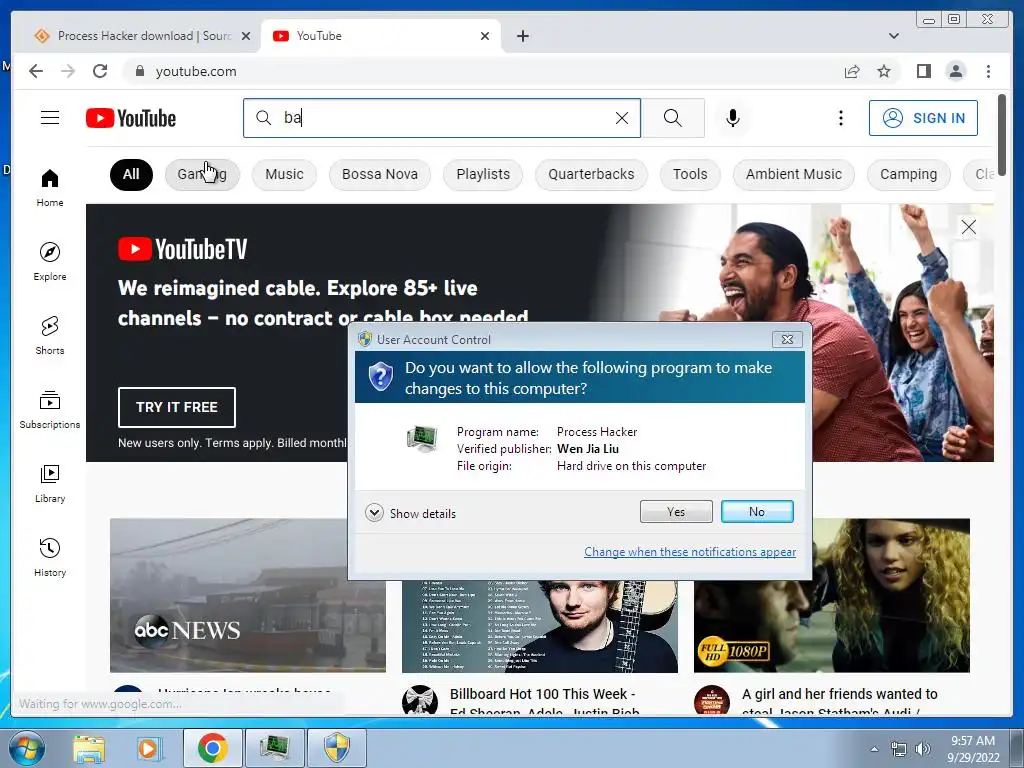Click Yes in User Account Control
The image size is (1024, 768).
(676, 511)
